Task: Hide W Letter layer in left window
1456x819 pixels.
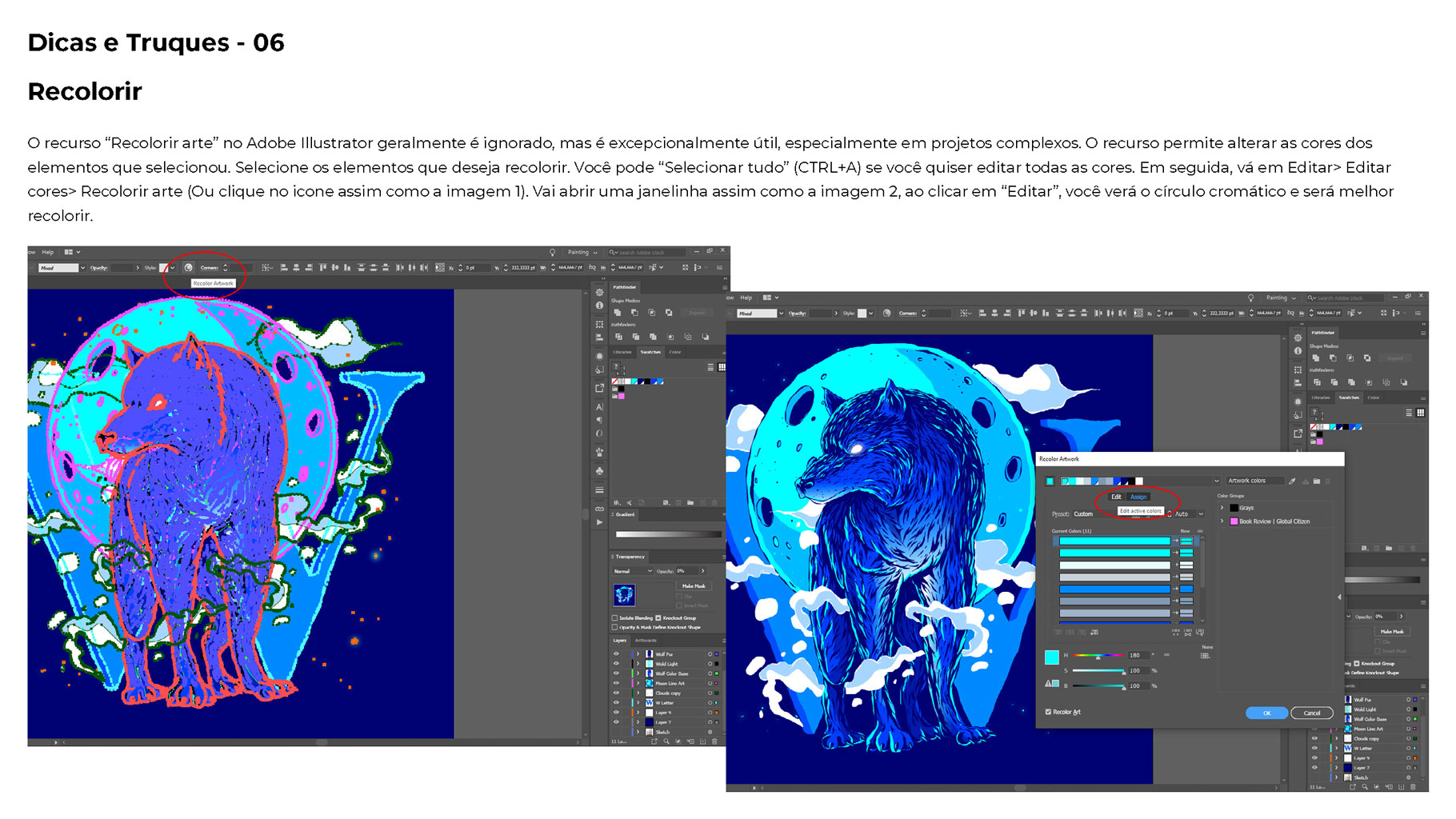Action: point(616,703)
